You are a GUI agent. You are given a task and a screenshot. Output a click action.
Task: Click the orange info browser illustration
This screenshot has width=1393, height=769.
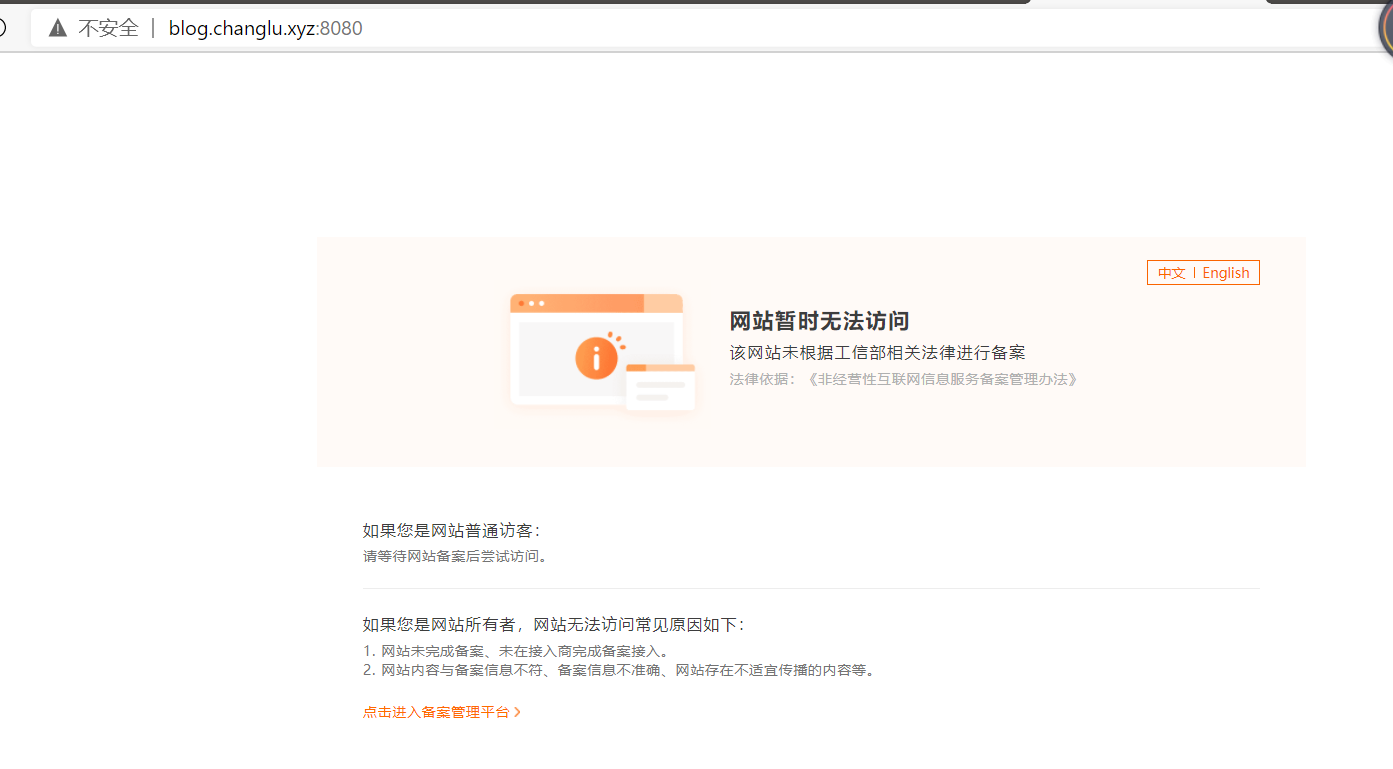coord(602,352)
